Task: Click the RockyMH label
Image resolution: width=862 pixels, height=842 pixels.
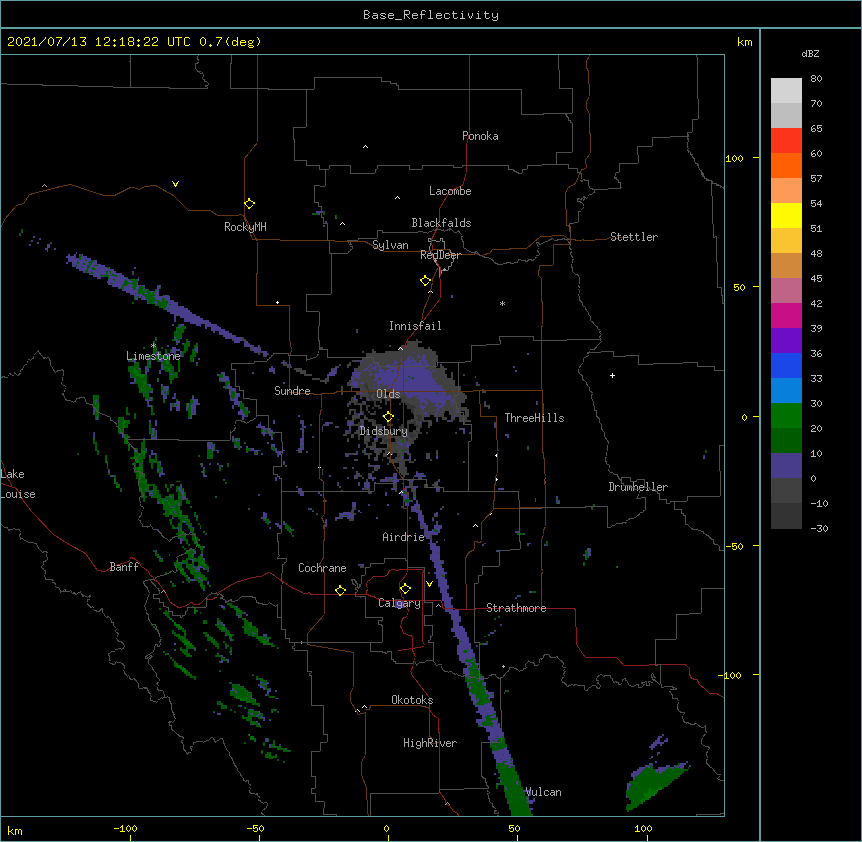Action: pos(245,227)
